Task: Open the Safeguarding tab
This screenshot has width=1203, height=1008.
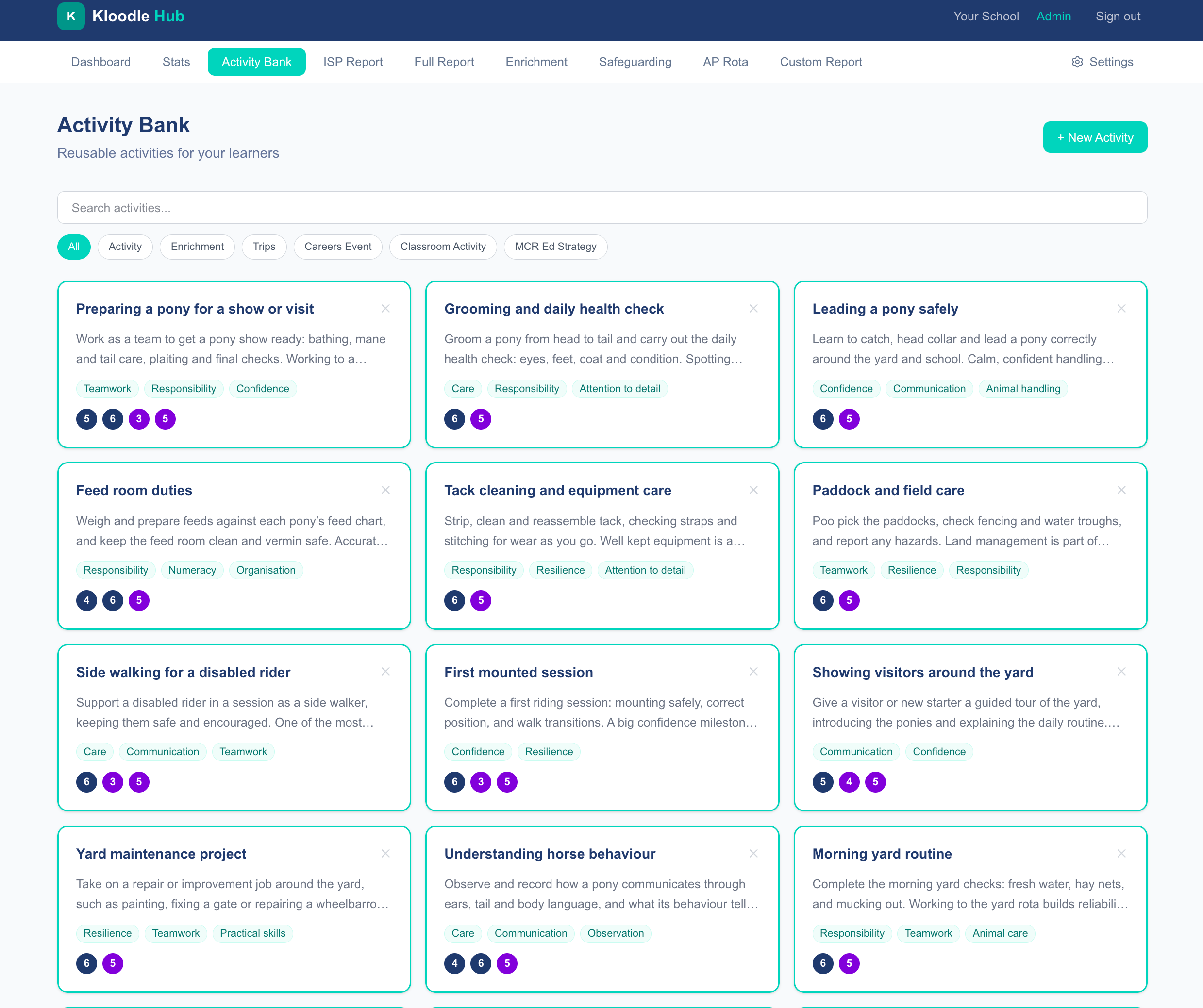Action: 635,62
